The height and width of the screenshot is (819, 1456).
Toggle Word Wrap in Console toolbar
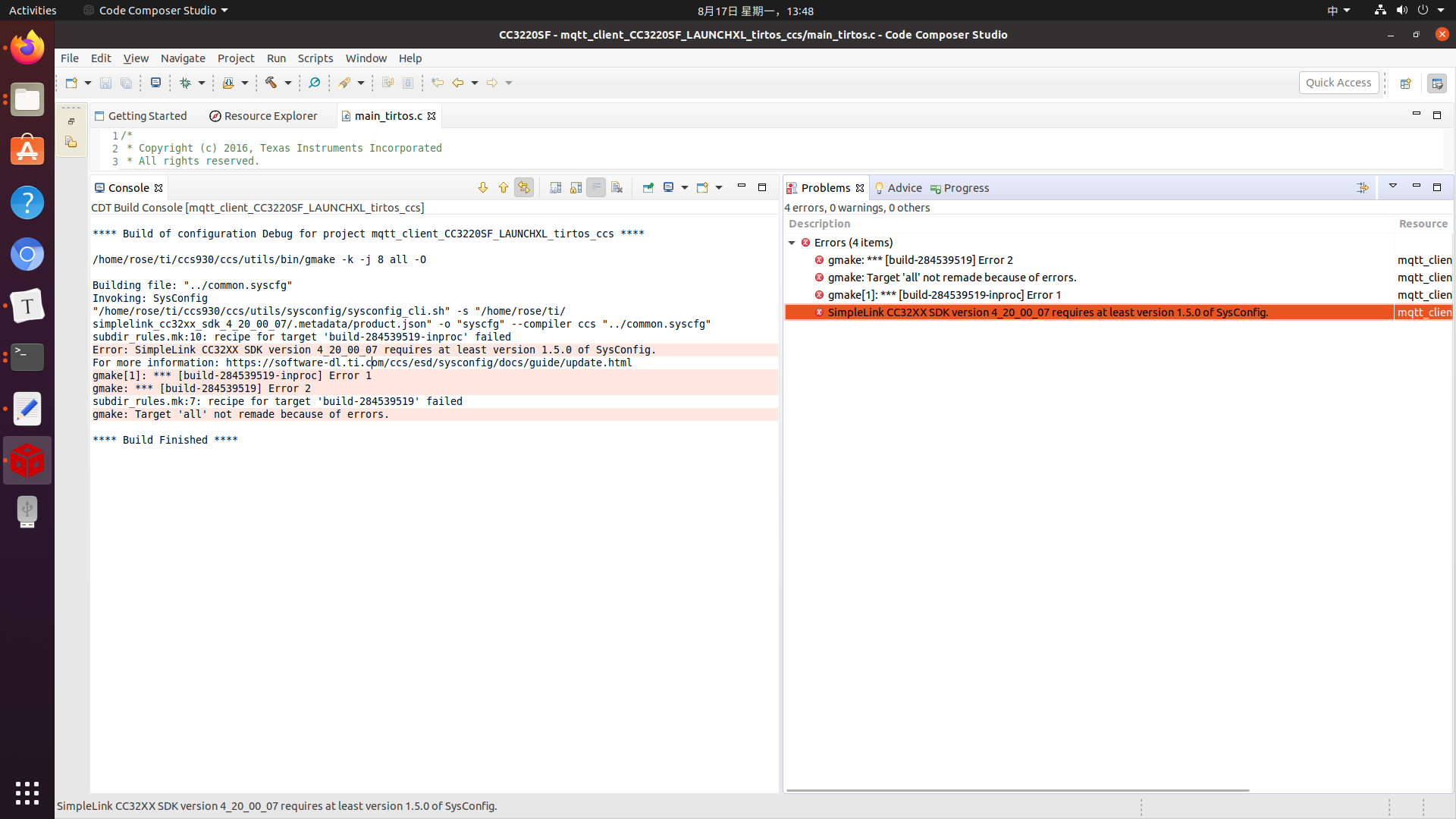tap(596, 187)
